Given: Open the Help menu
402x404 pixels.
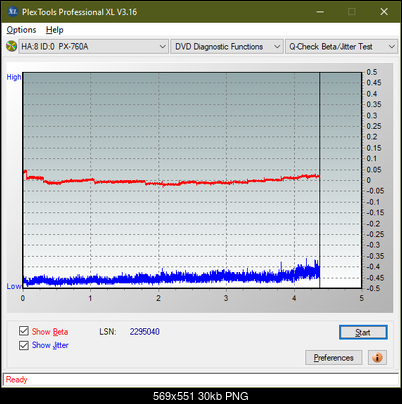Looking at the screenshot, I should [54, 30].
